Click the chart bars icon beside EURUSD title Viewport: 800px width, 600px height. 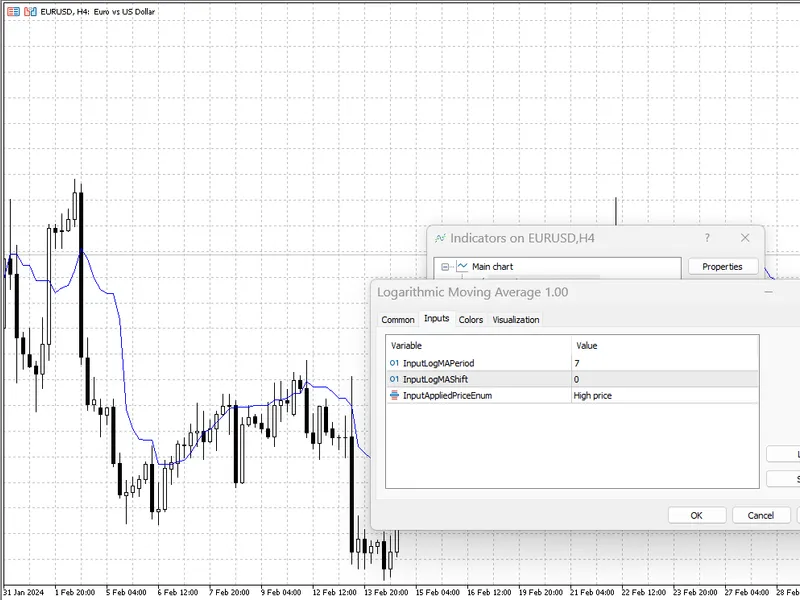click(x=30, y=11)
